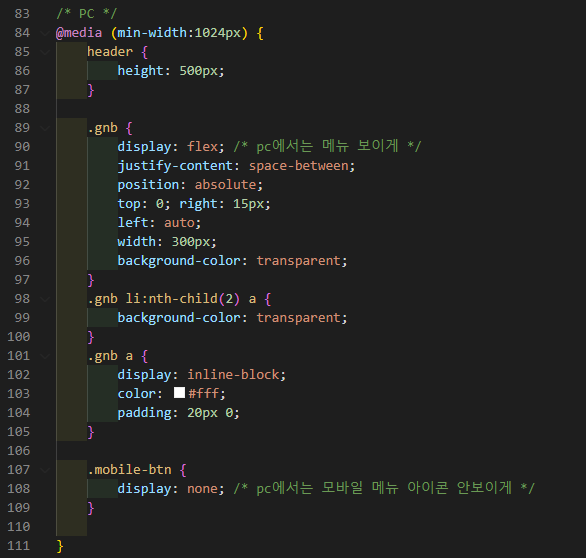Click the height property name
The height and width of the screenshot is (558, 586).
click(141, 71)
